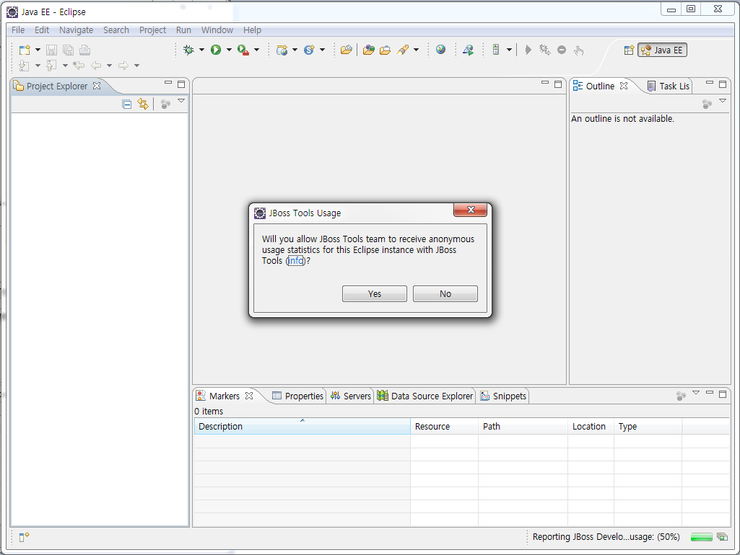
Task: Open the New wizard dropdown arrow
Action: [x=38, y=50]
